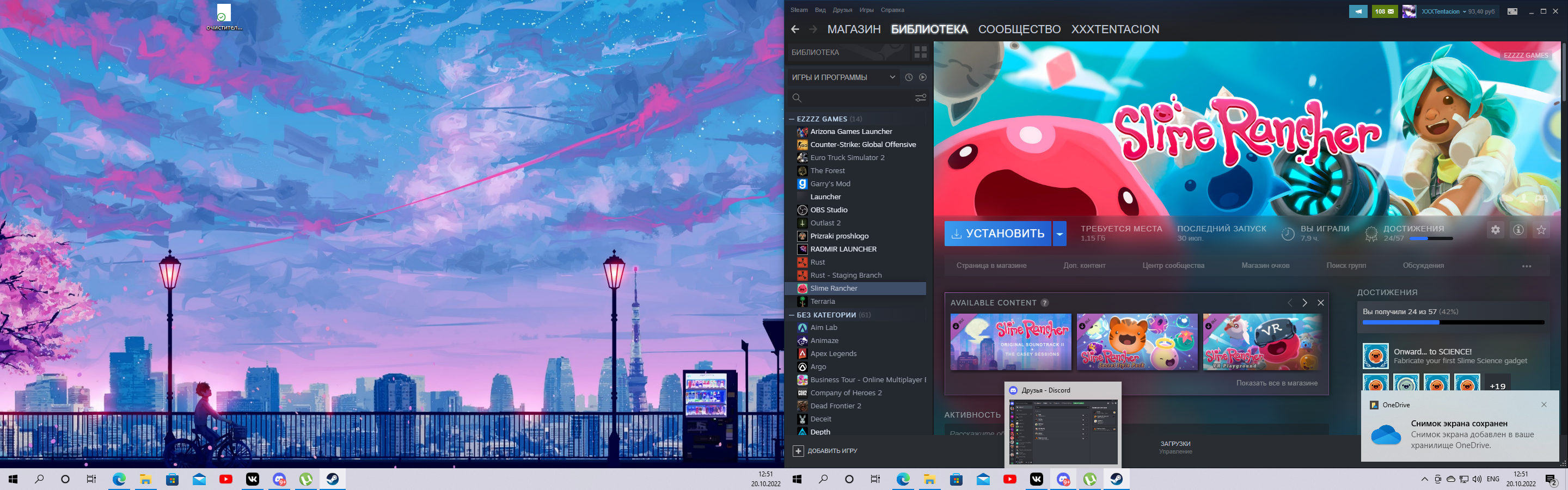The height and width of the screenshot is (490, 1568).
Task: Click the XXXTentacion profile avatar
Action: click(x=1408, y=11)
